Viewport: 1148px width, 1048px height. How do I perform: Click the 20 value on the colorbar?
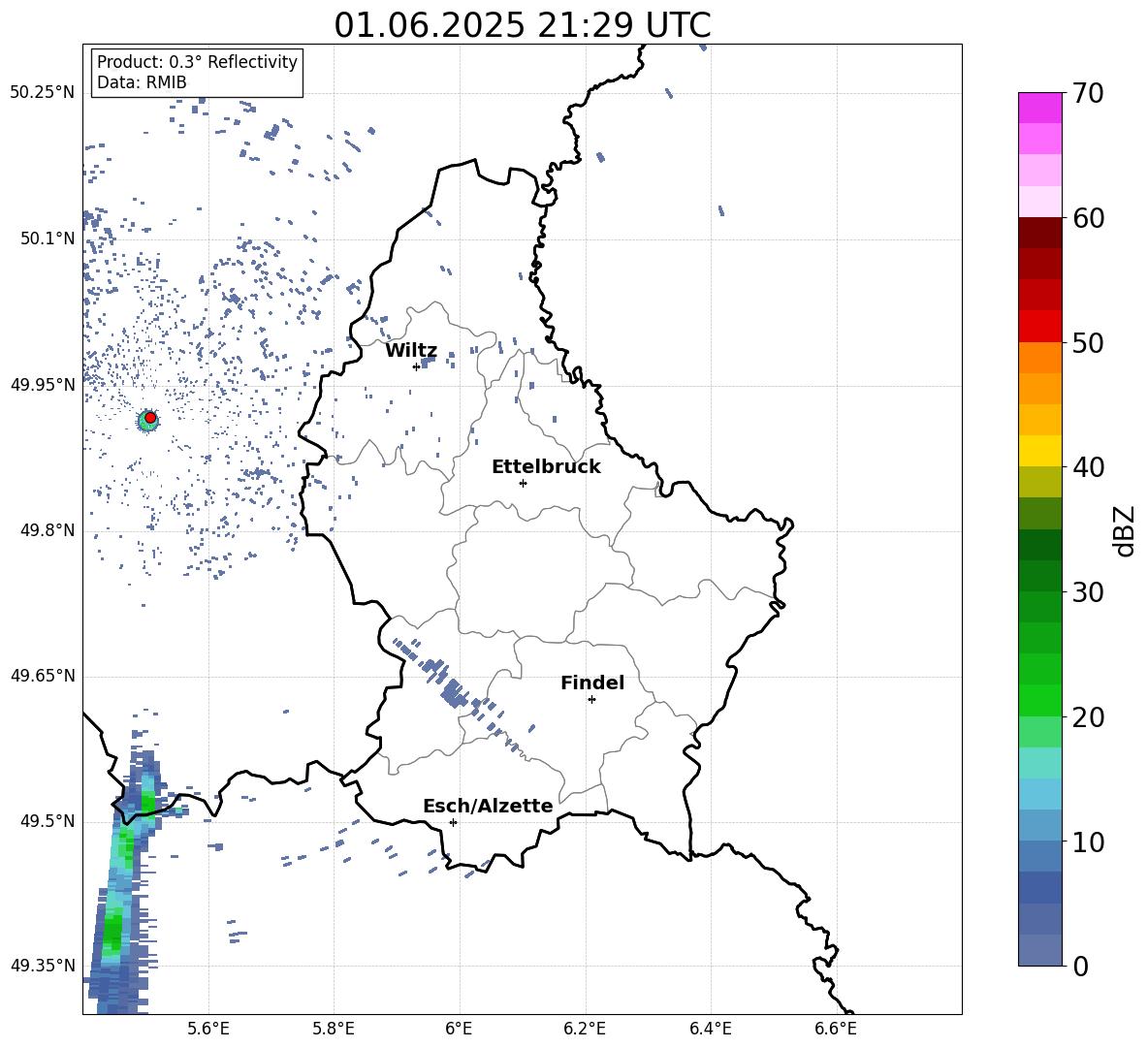tap(1088, 717)
